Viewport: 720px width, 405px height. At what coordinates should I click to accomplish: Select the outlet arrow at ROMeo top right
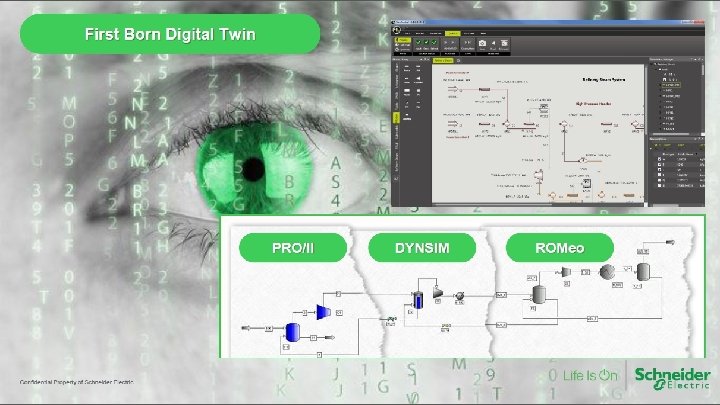(x=670, y=242)
